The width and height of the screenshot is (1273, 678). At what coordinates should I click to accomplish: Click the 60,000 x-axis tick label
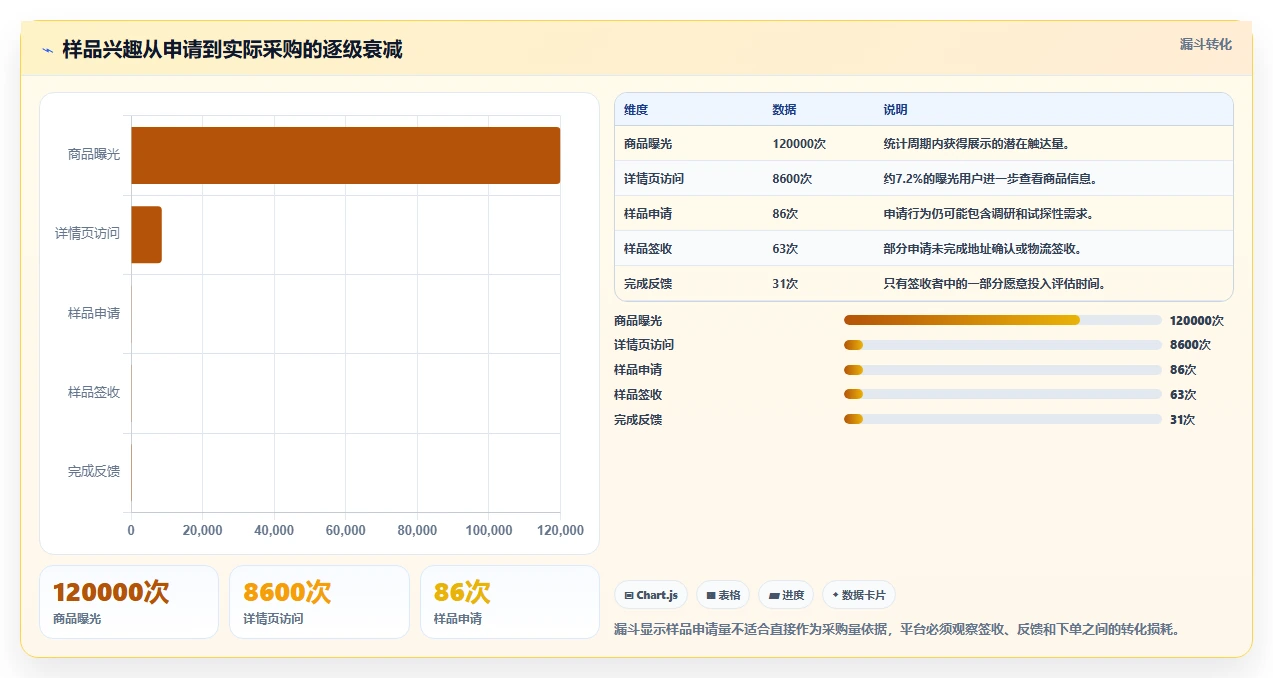[346, 531]
